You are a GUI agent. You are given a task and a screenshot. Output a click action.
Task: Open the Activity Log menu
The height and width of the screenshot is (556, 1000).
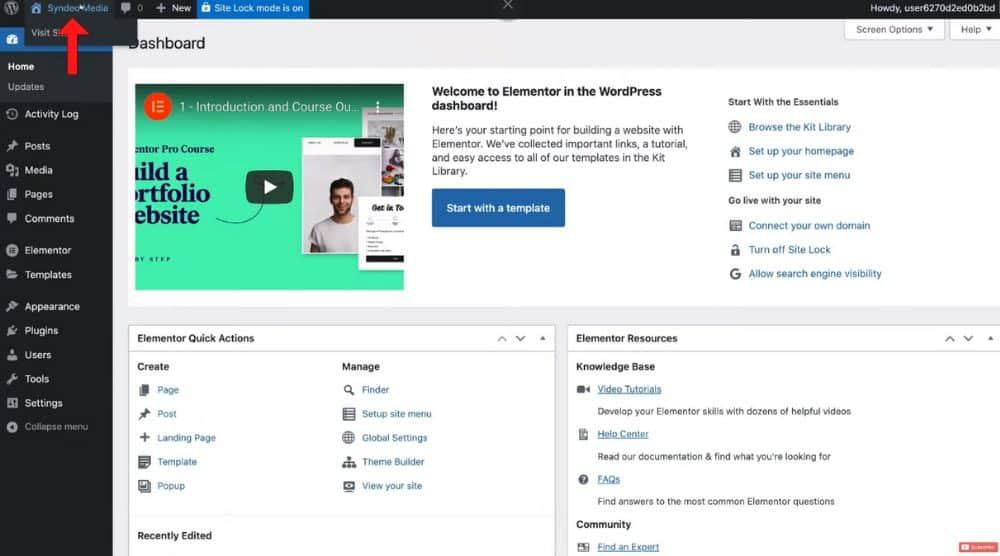51,114
